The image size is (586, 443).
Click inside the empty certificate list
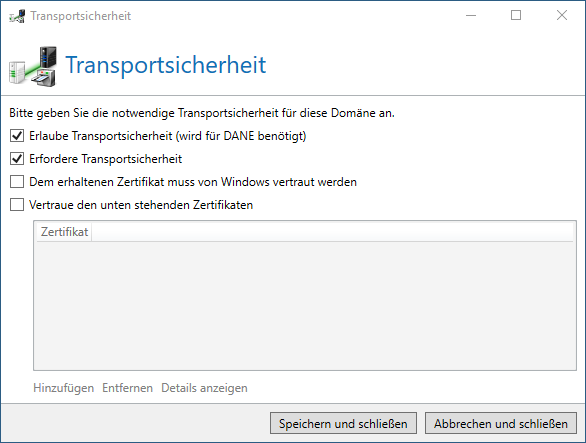(x=305, y=305)
